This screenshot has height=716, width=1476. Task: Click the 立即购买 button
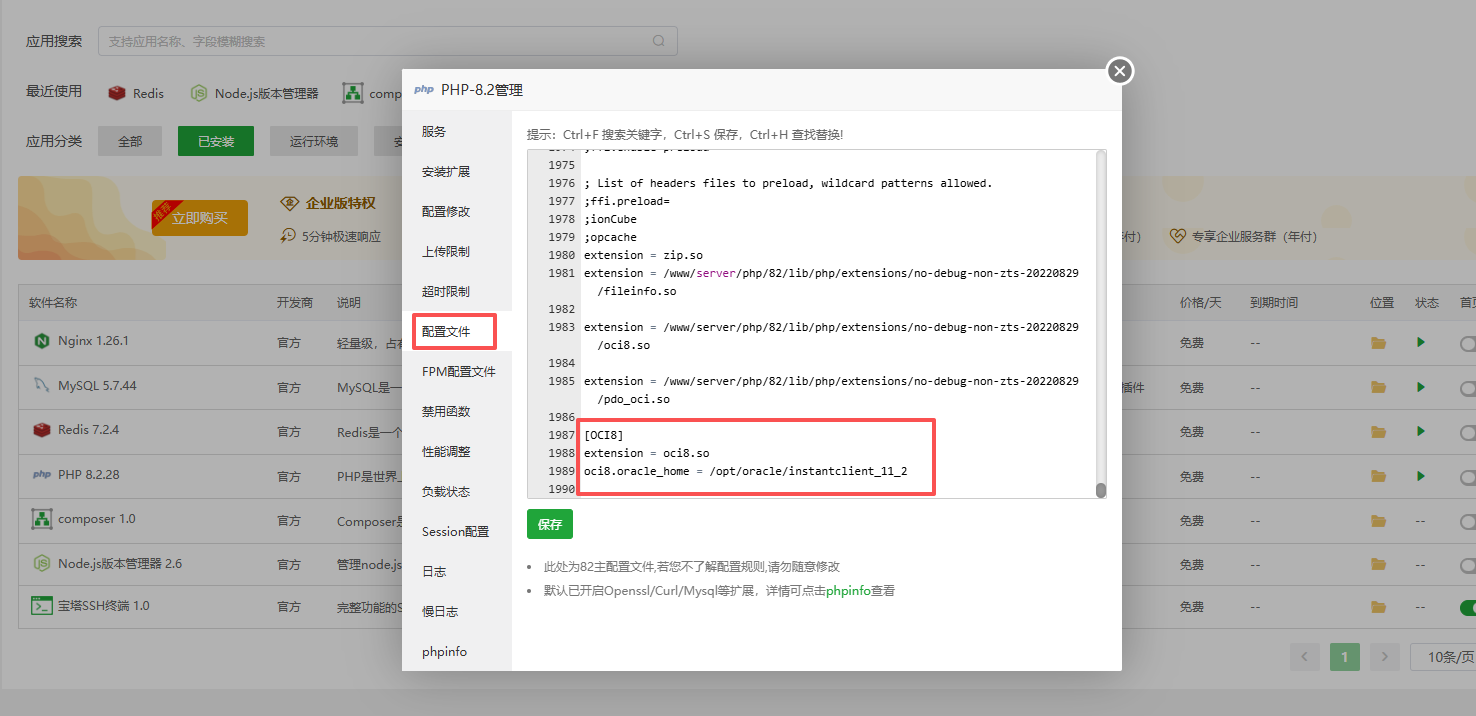click(x=199, y=218)
